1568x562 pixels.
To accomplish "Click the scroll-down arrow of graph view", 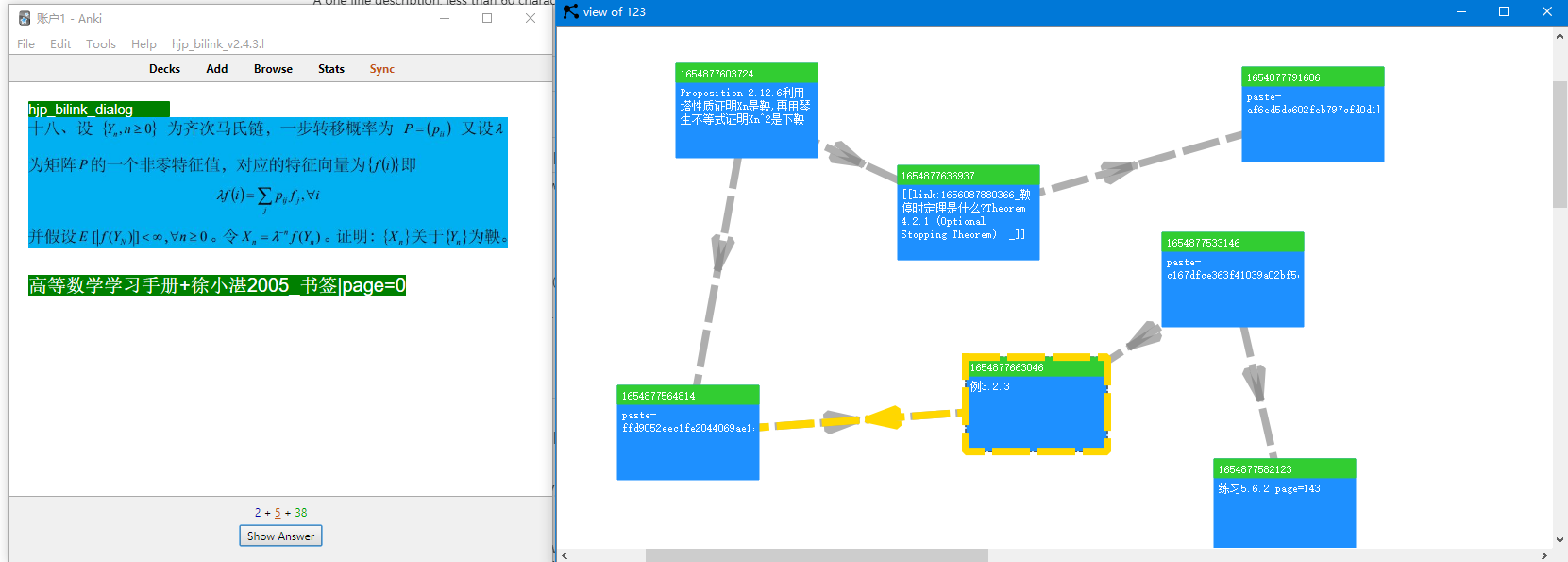I will coord(1560,541).
